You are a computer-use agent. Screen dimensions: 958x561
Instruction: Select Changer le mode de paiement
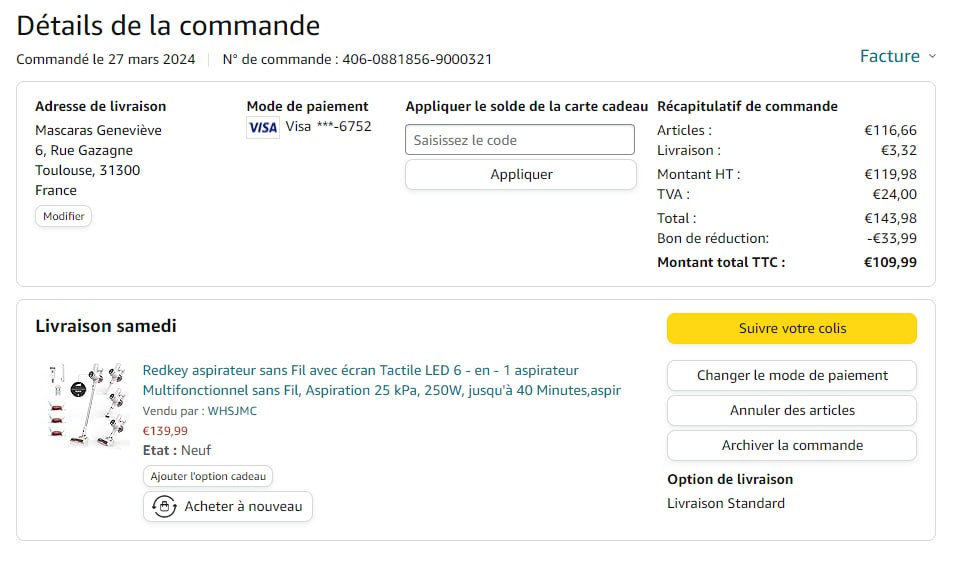tap(791, 376)
